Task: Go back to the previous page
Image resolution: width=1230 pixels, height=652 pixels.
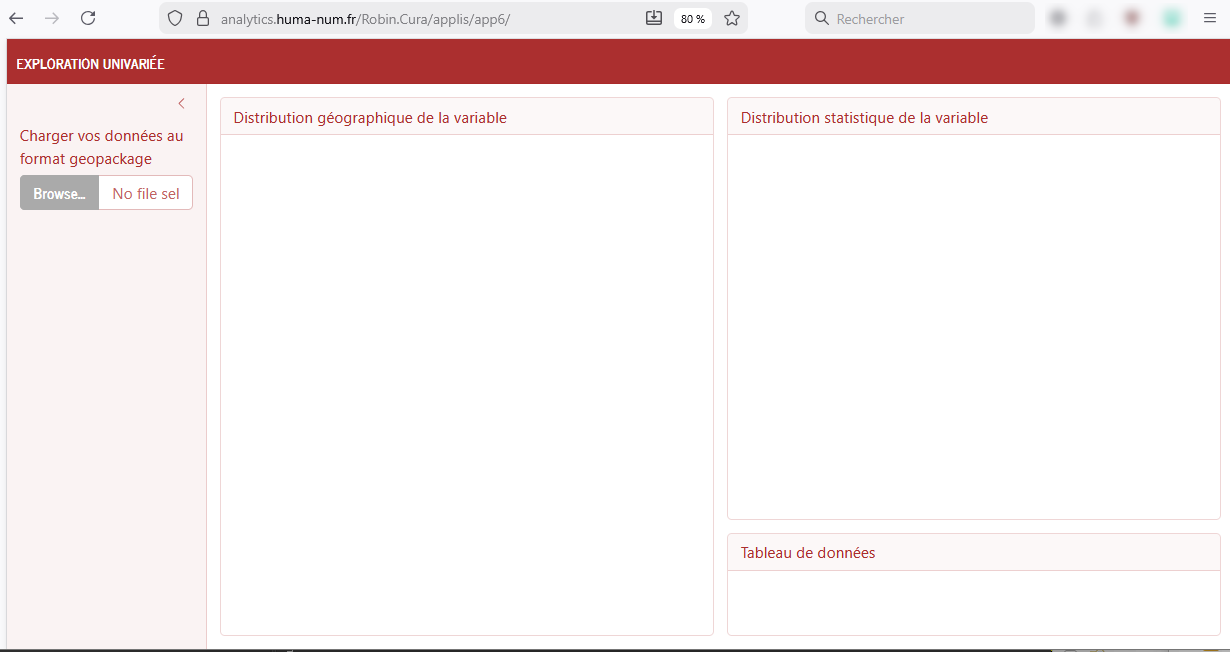Action: coord(16,18)
